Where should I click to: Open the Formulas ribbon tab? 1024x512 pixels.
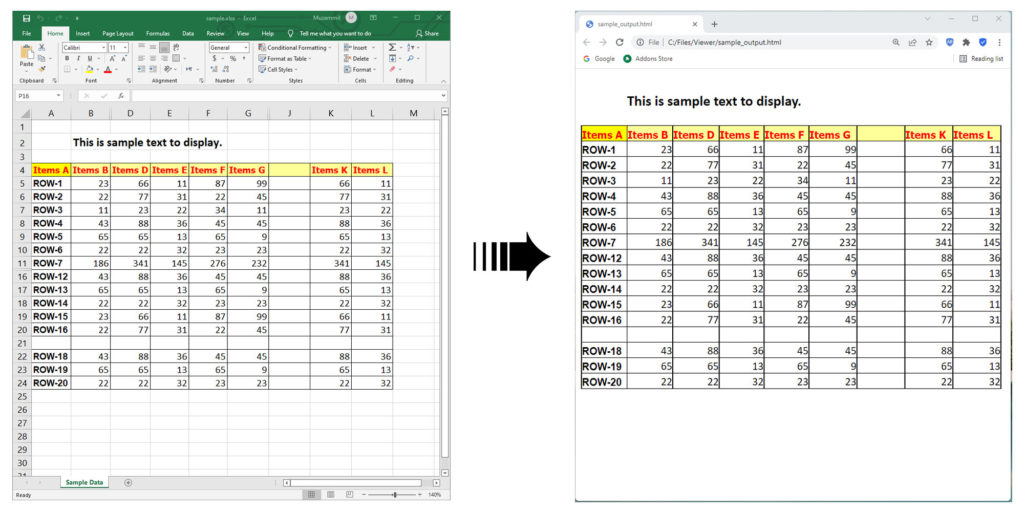coord(157,33)
